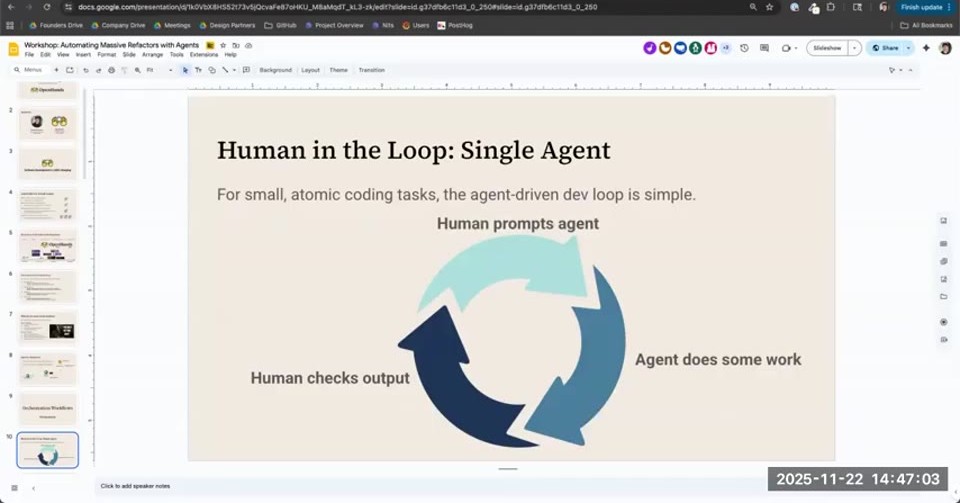Show all comments icon
This screenshot has height=503, width=960.
(x=764, y=48)
